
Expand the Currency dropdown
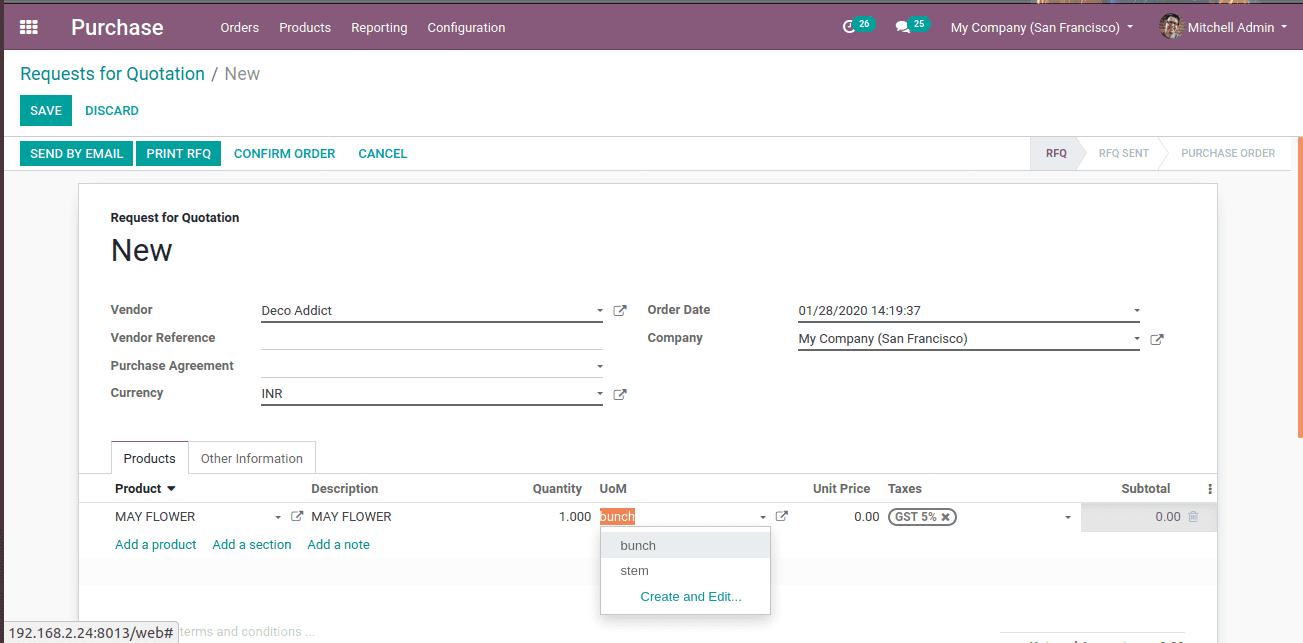point(600,394)
